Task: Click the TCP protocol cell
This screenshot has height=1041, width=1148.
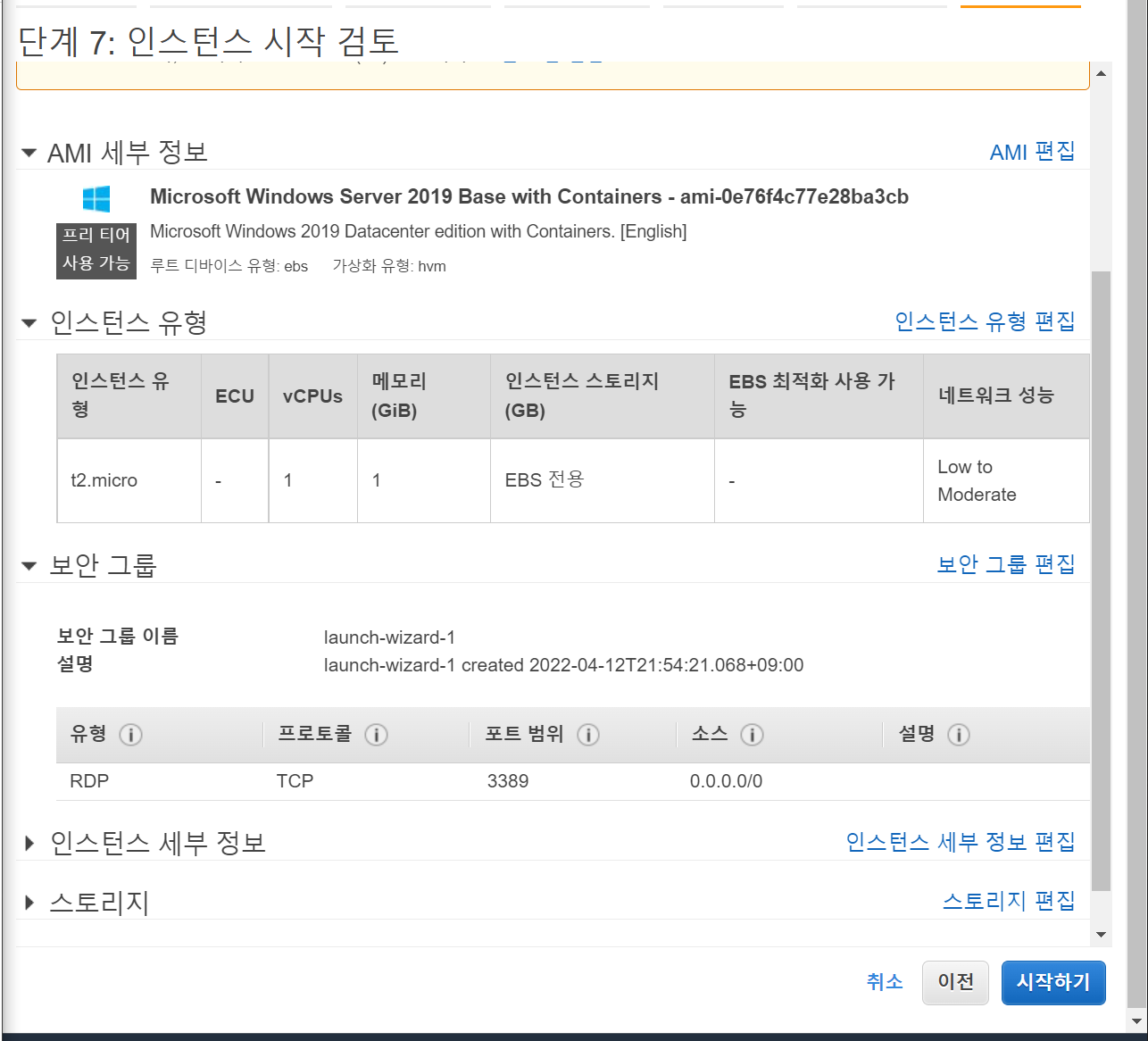Action: tap(295, 781)
